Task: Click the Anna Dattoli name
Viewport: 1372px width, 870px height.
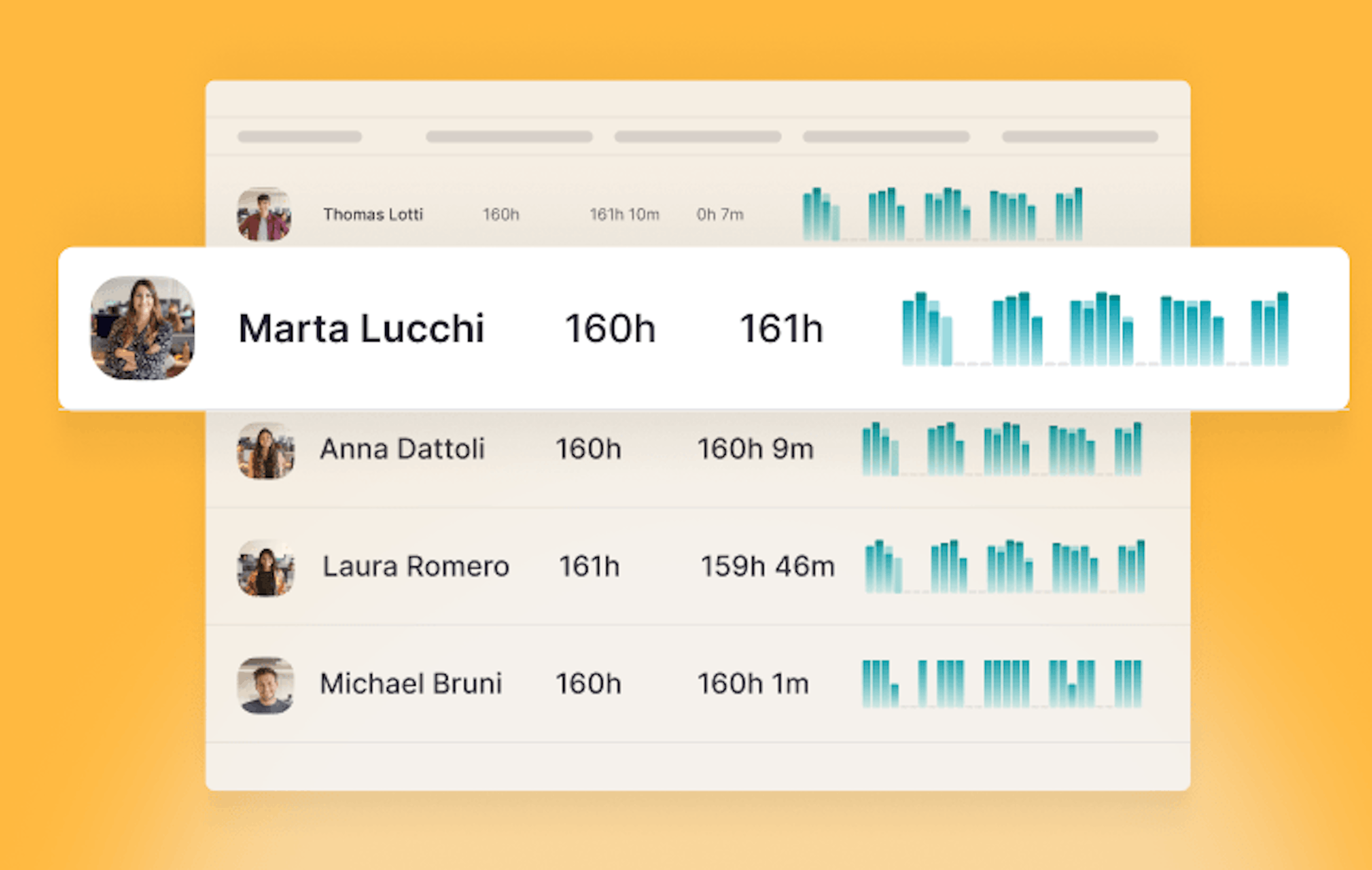Action: (402, 449)
